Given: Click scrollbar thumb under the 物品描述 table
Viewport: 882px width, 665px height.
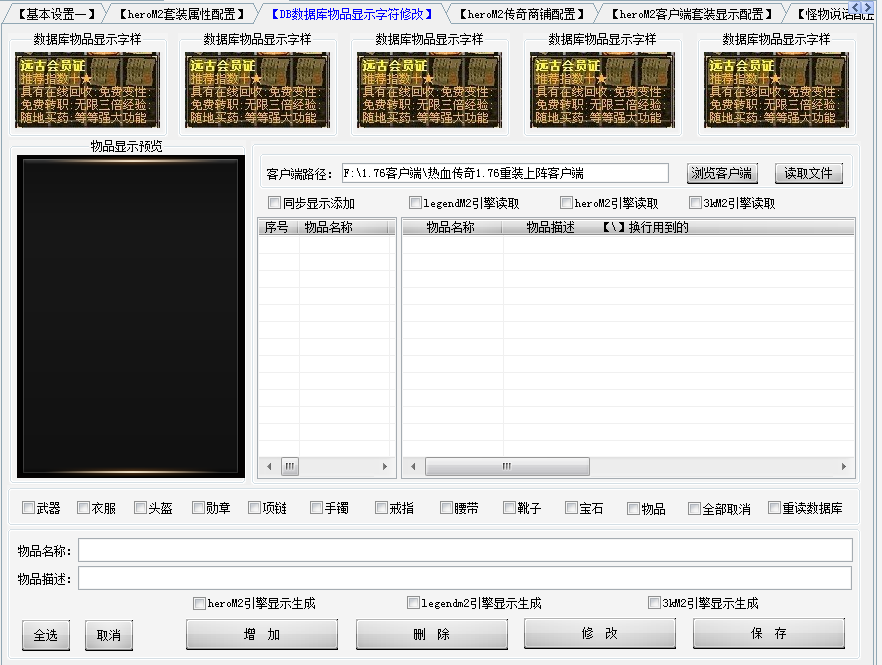Looking at the screenshot, I should click(507, 466).
